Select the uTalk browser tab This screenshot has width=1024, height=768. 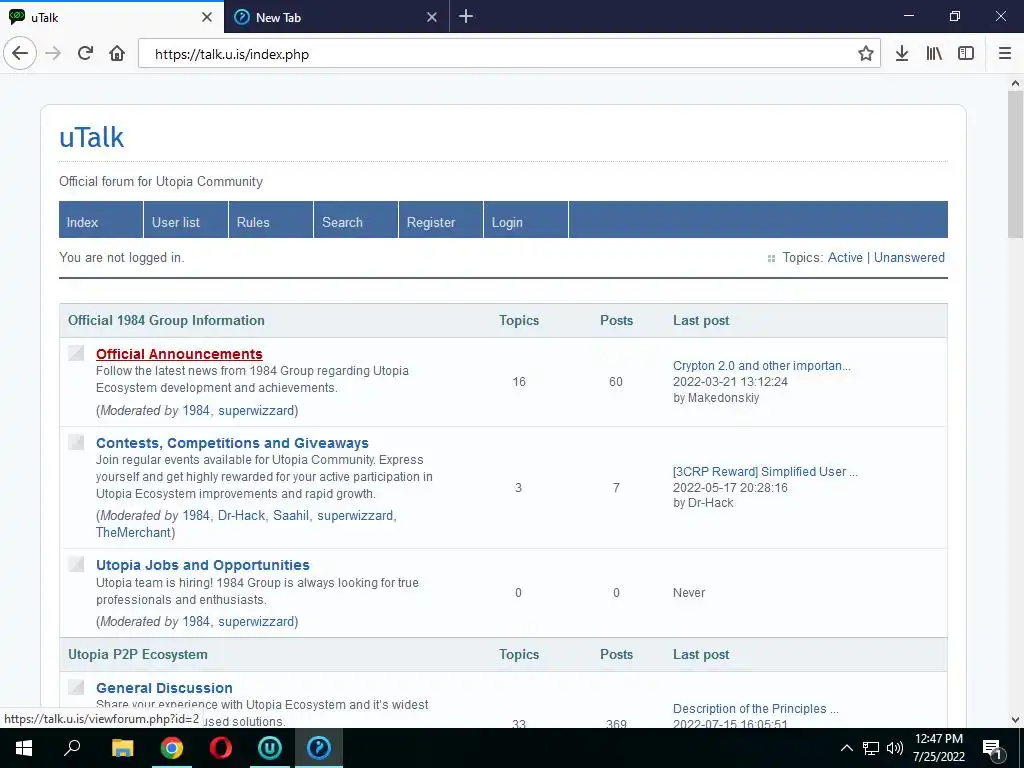point(112,17)
